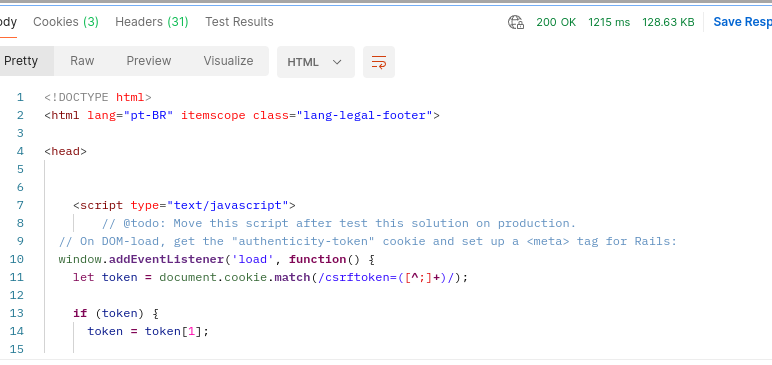Click the 1215 ms response time

(609, 22)
